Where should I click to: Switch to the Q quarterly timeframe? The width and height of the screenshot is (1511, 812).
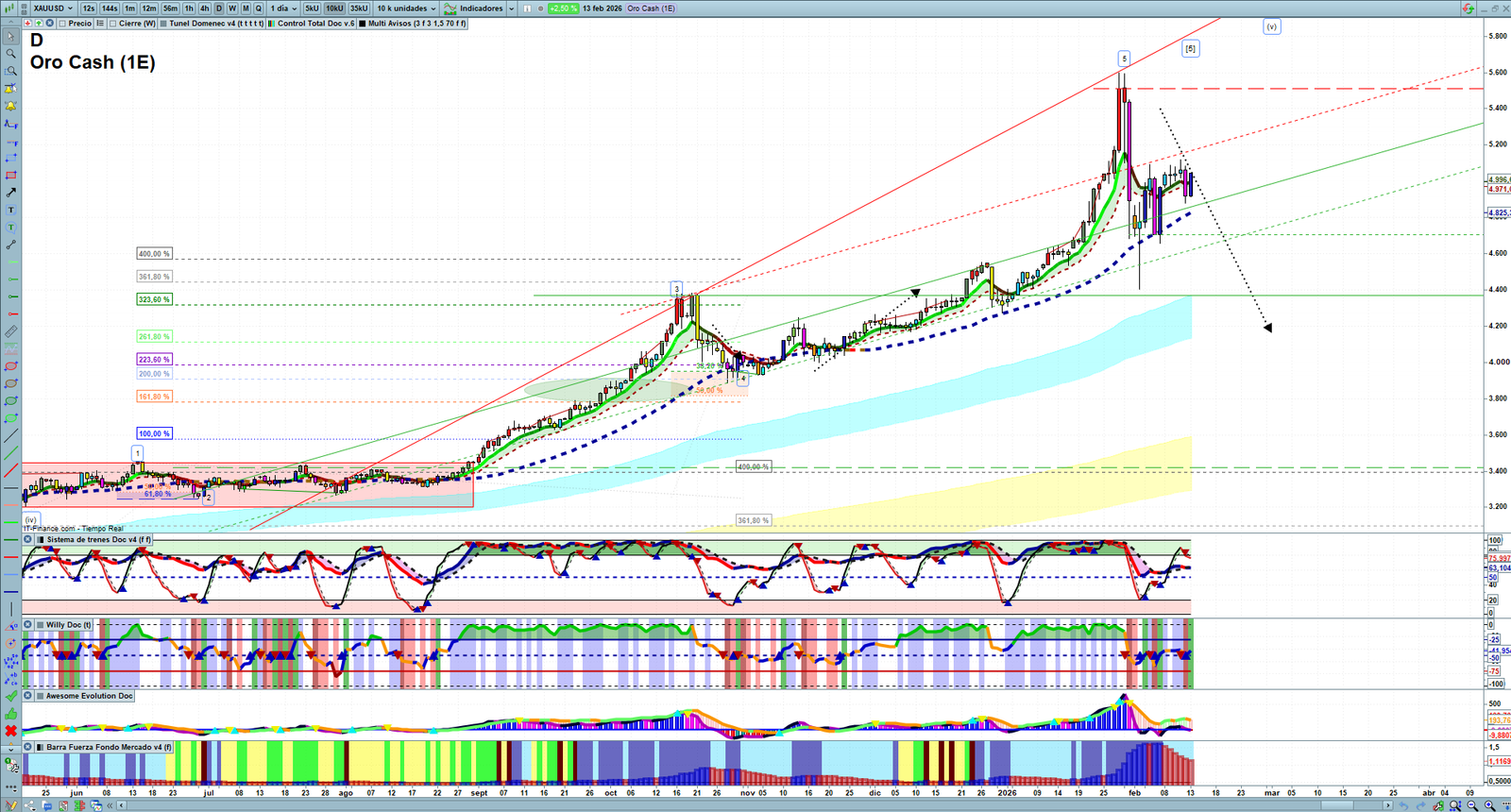pos(259,8)
